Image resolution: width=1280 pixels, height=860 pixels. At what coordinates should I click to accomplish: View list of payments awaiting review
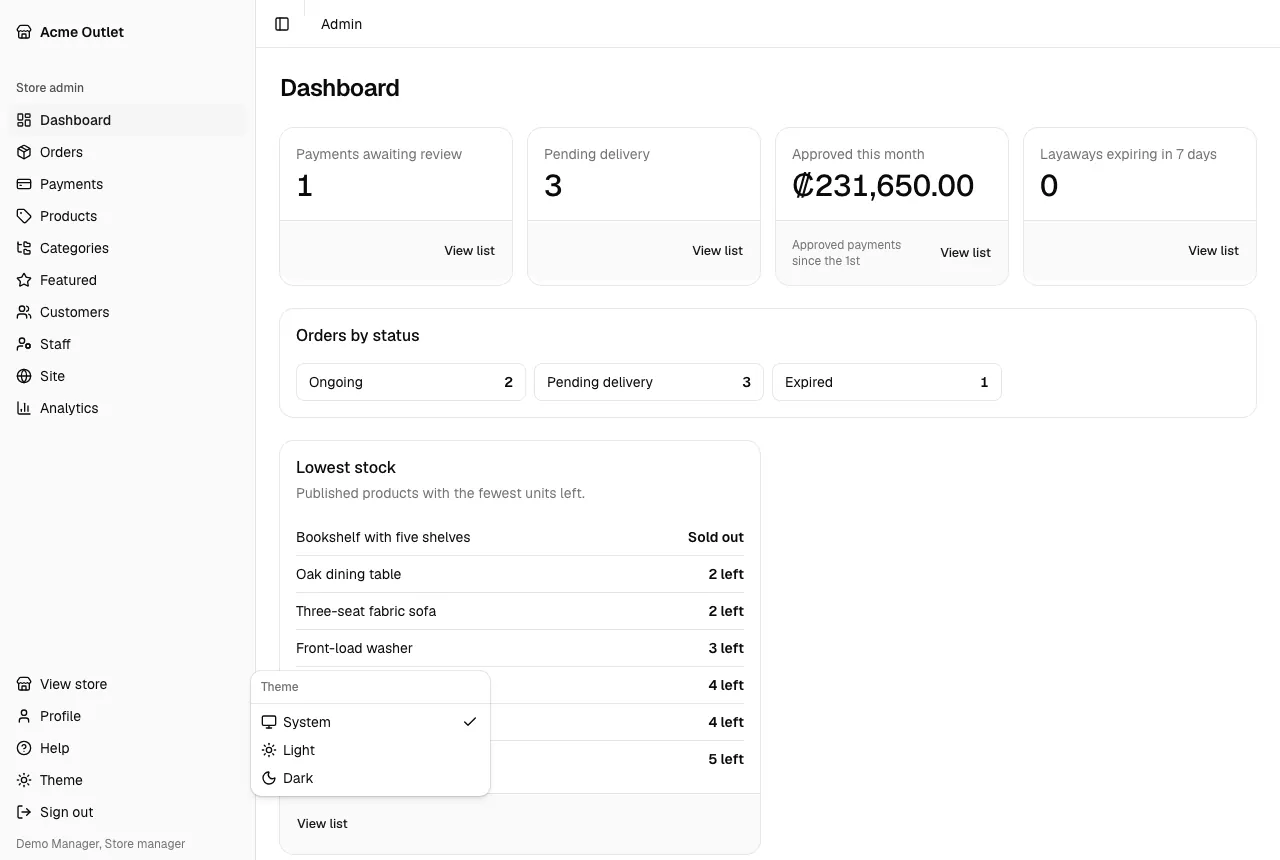click(469, 251)
